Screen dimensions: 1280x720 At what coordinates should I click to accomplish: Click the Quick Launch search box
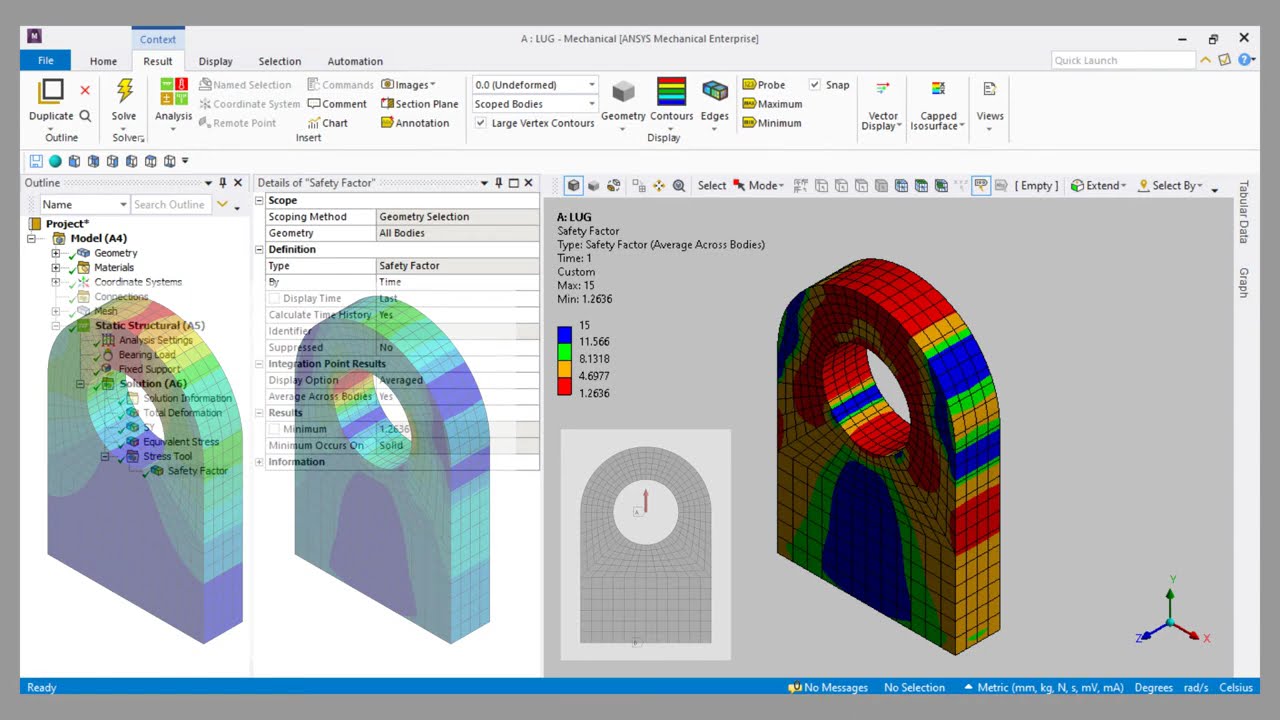click(x=1122, y=60)
